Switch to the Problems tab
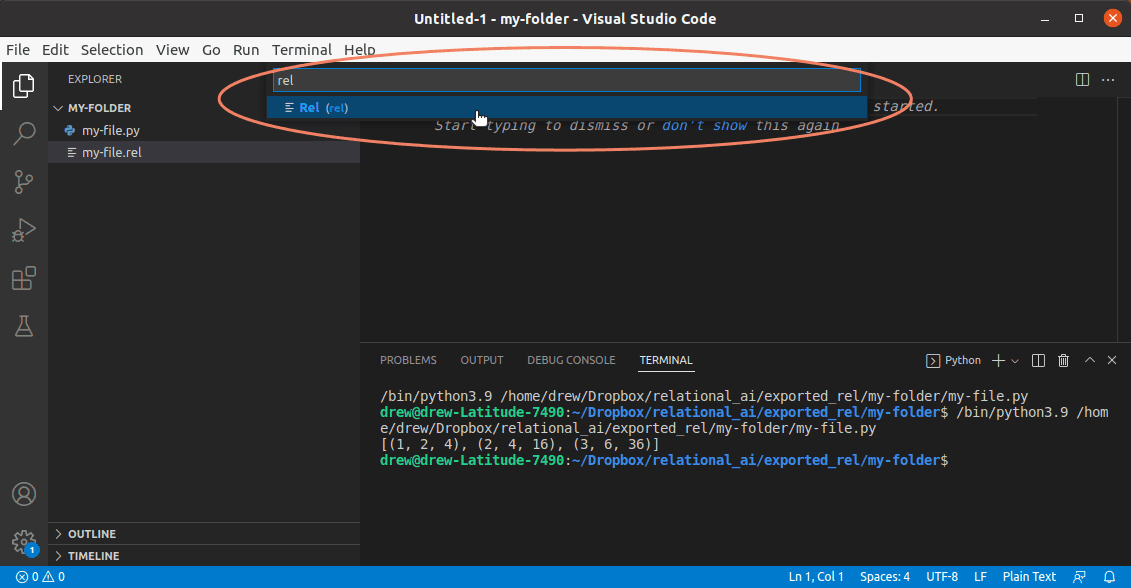The width and height of the screenshot is (1131, 588). (408, 360)
